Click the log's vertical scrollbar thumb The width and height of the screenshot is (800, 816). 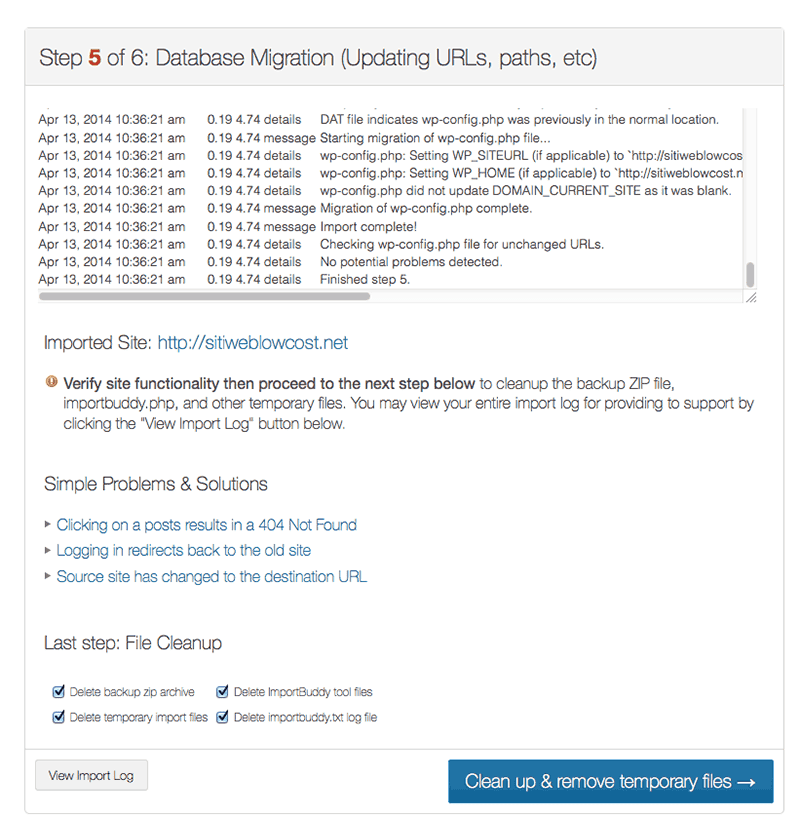tap(750, 275)
